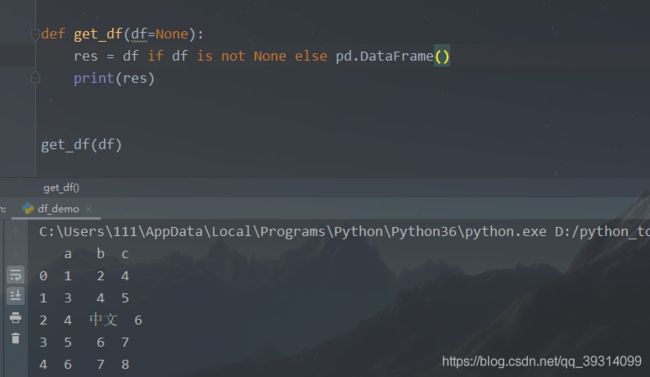Click the python.exe path line in console
The image size is (650, 377).
(x=344, y=231)
